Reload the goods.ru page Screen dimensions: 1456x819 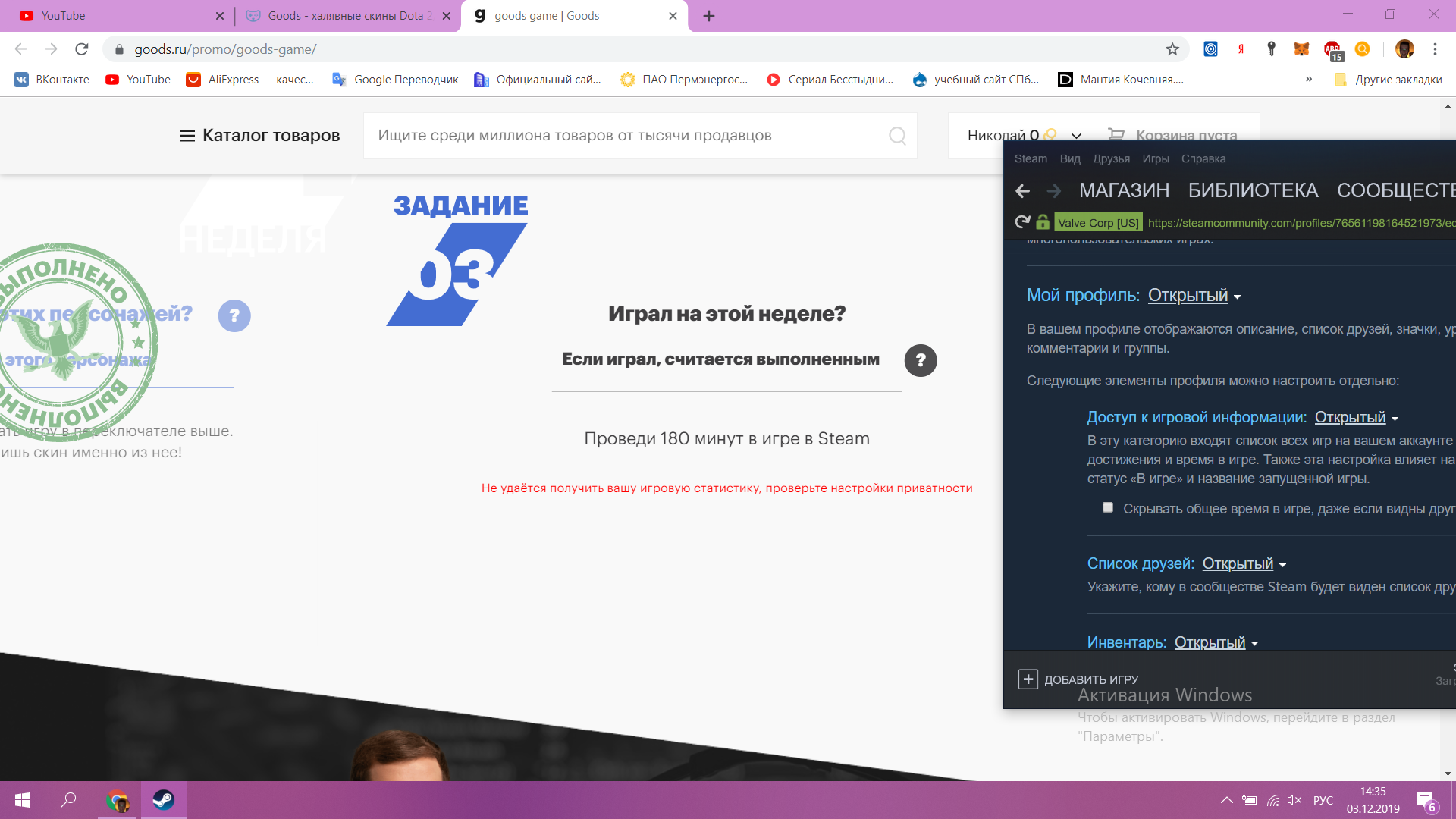82,49
